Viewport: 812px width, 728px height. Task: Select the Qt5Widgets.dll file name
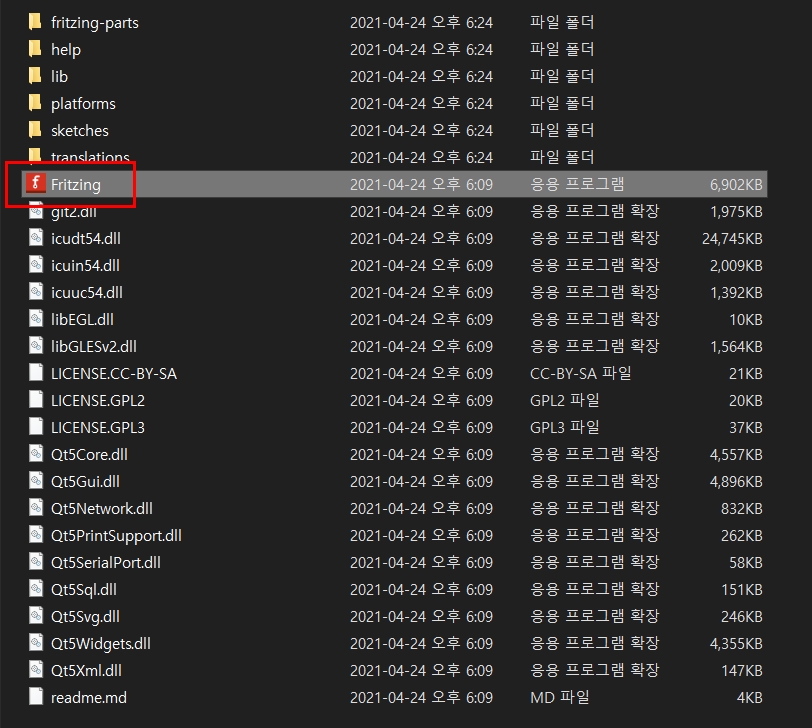tap(101, 644)
